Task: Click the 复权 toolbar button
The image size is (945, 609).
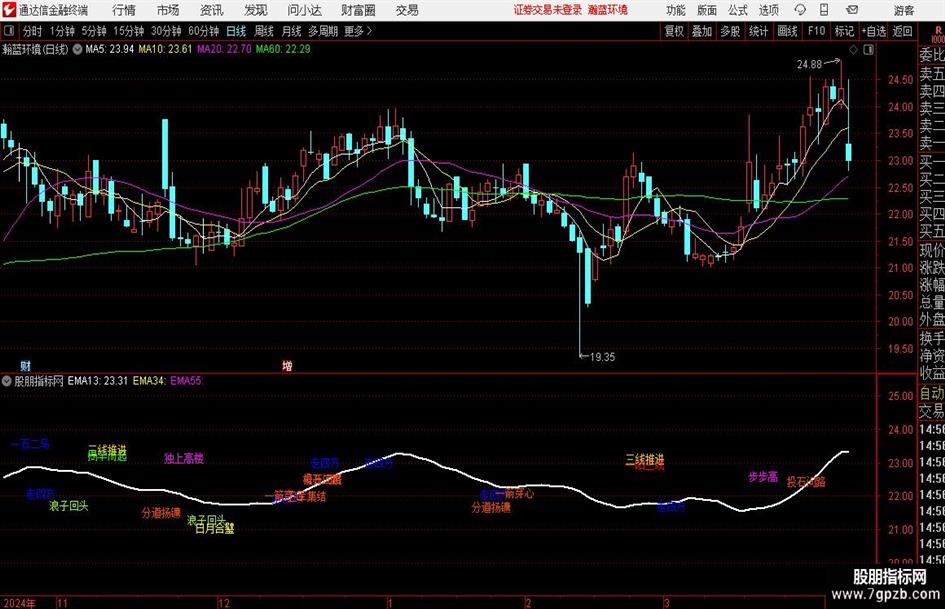Action: point(674,31)
